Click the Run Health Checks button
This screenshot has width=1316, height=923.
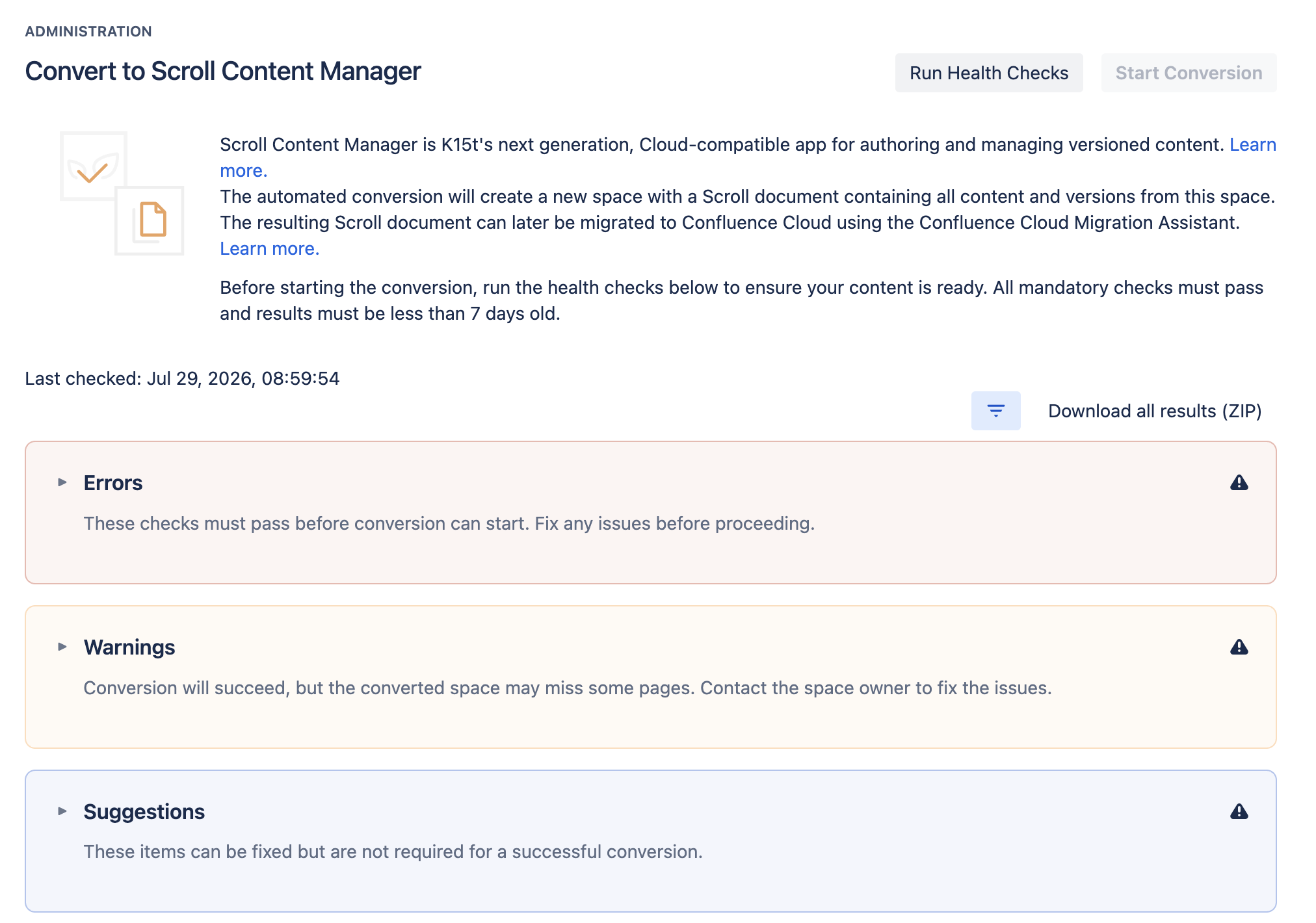tap(989, 73)
